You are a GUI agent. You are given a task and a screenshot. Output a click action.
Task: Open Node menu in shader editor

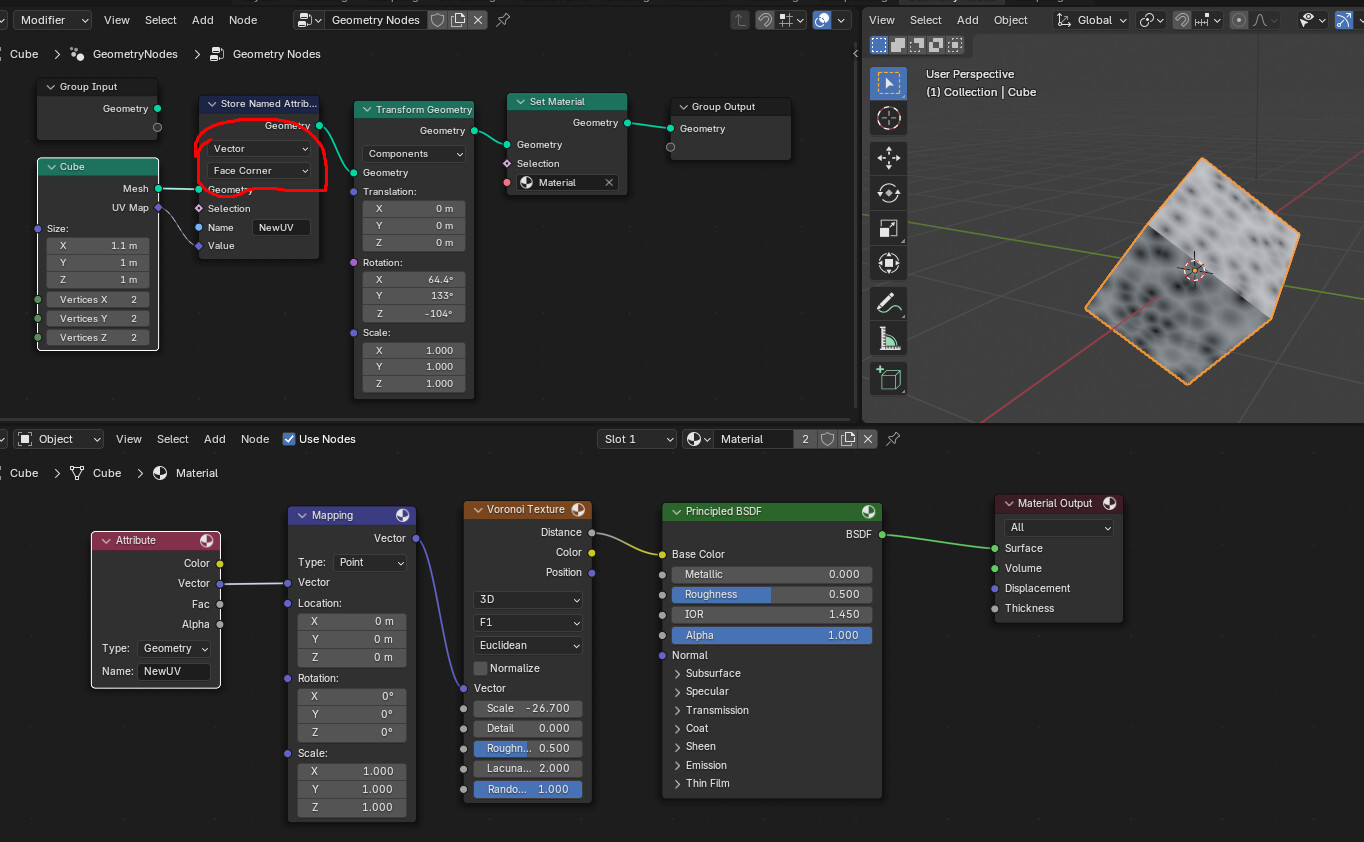[x=255, y=439]
